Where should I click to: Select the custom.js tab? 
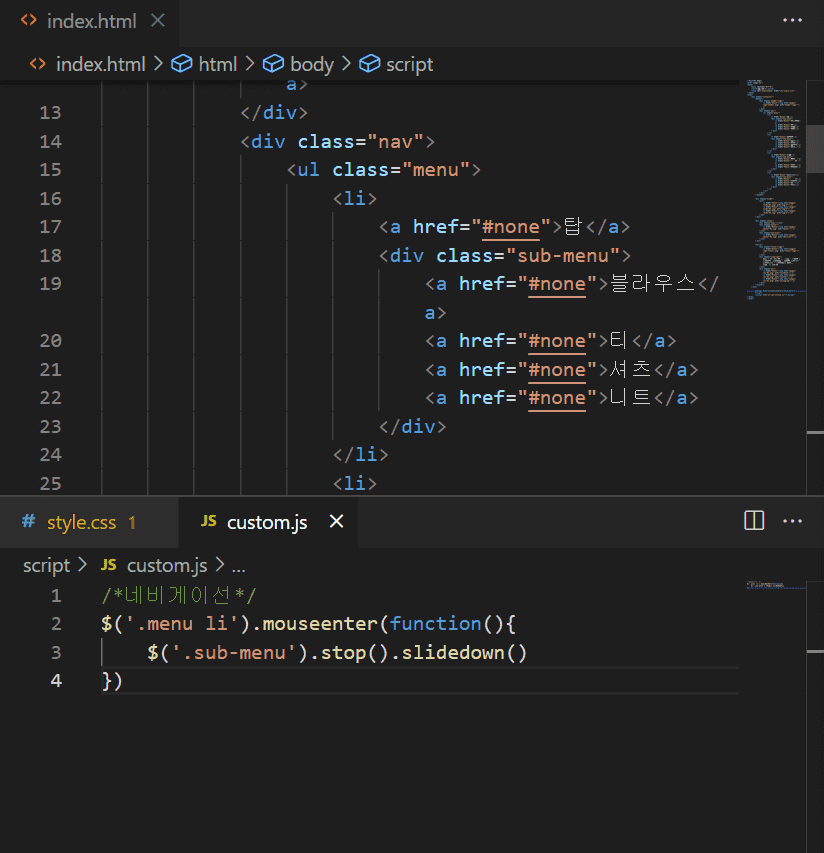[x=266, y=522]
